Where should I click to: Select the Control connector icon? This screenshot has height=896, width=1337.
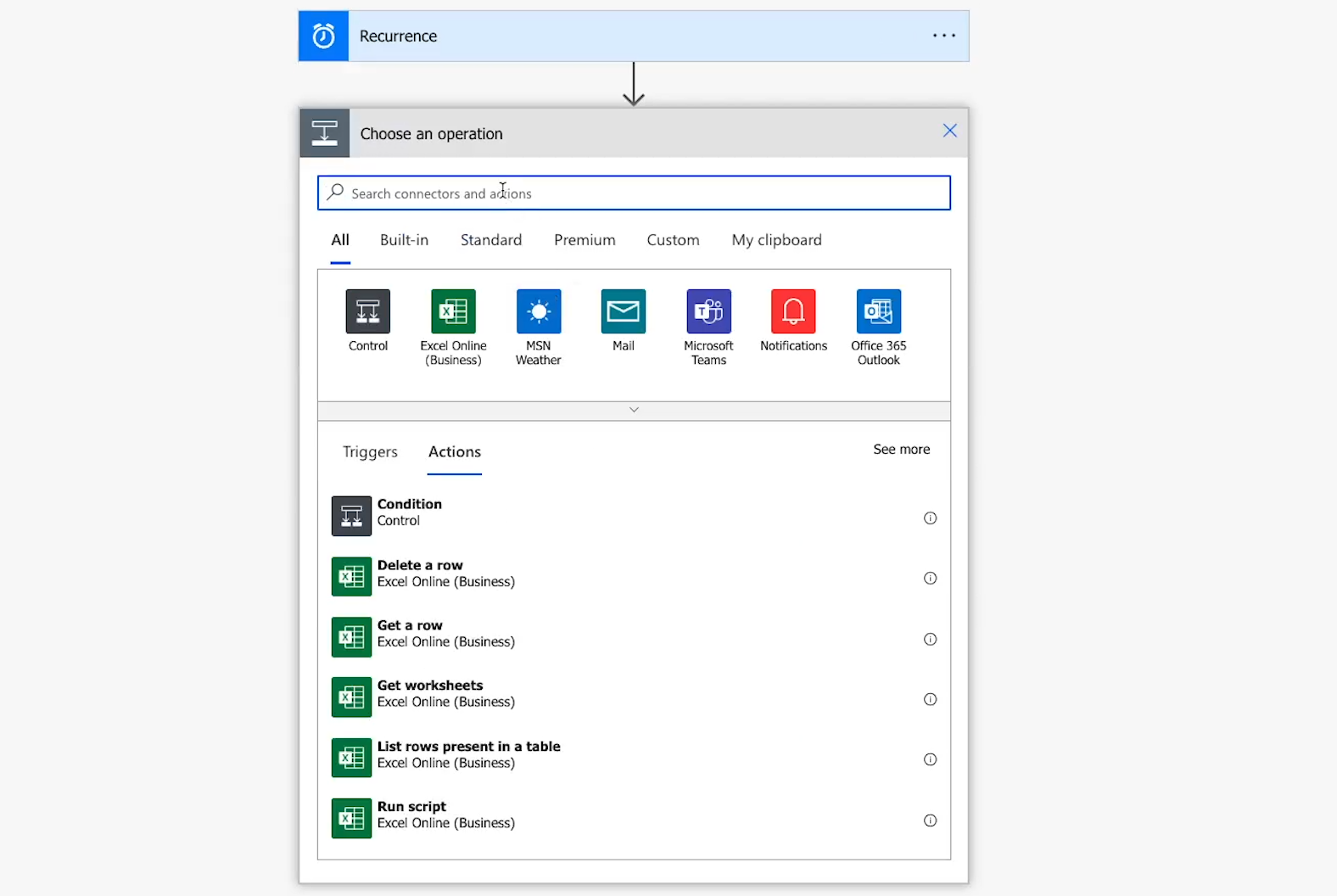click(368, 311)
